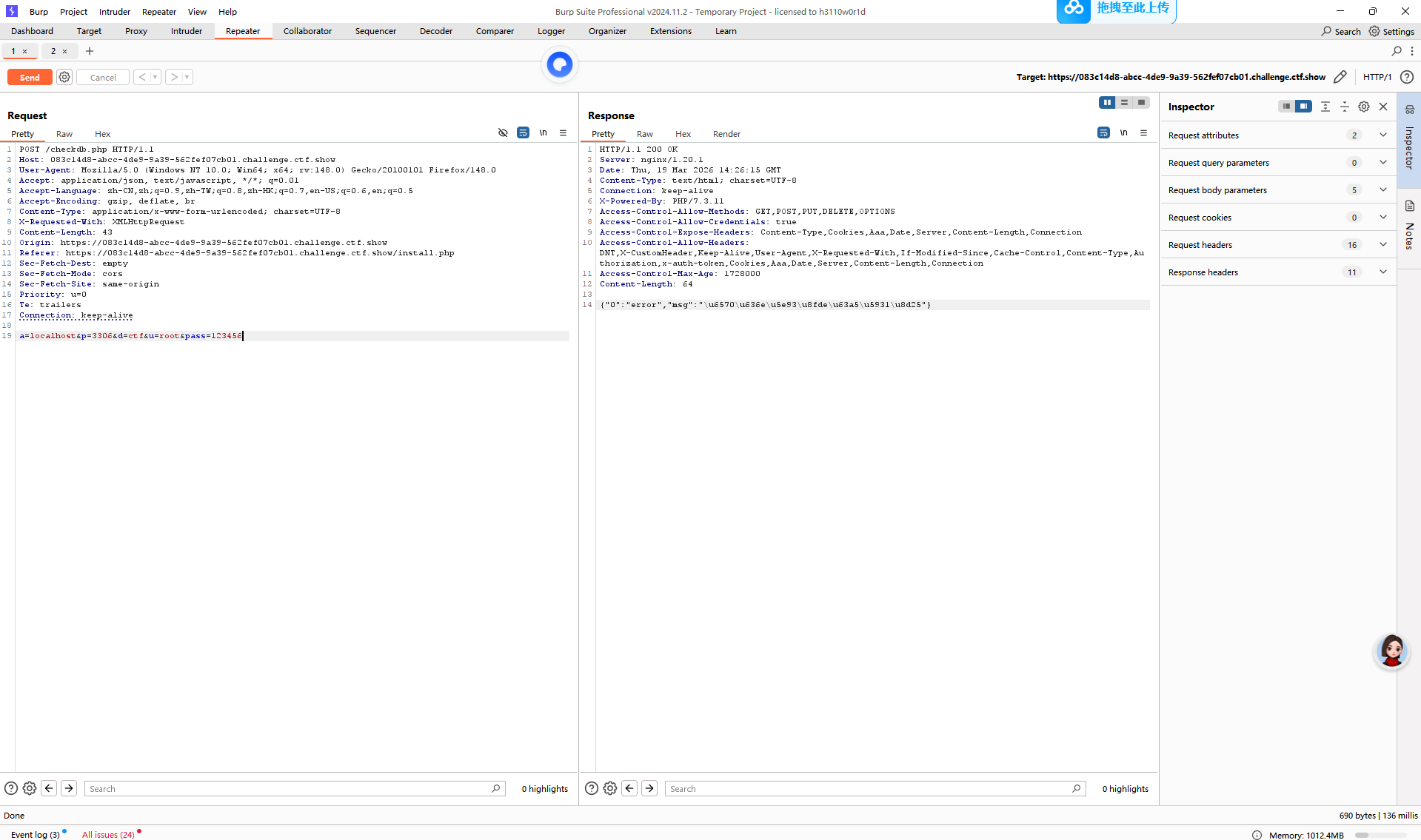Screen dimensions: 1421x840
Task: Switch Inspector to first layout view
Action: click(x=1286, y=107)
